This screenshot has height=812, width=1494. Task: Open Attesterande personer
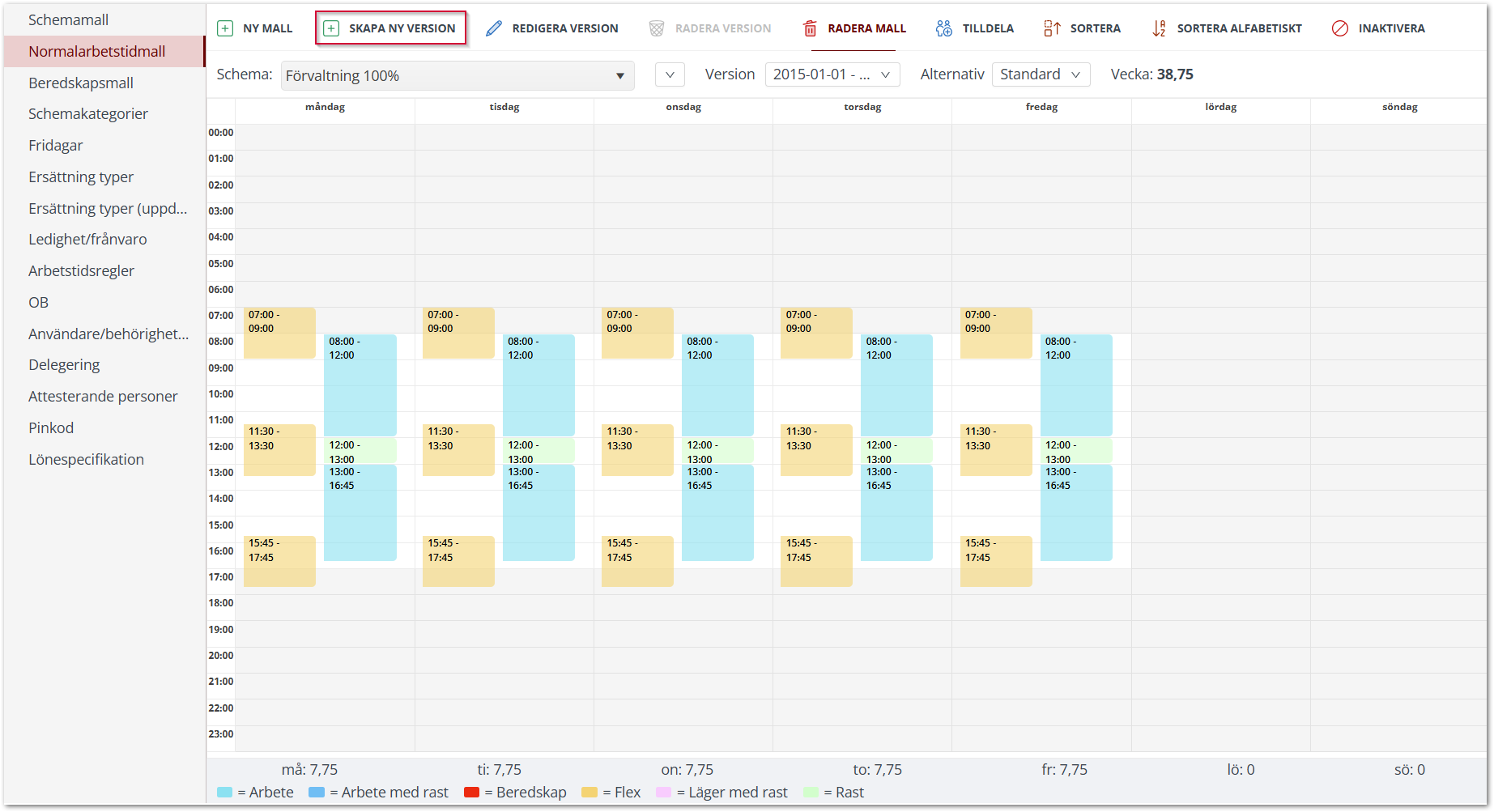pos(103,397)
